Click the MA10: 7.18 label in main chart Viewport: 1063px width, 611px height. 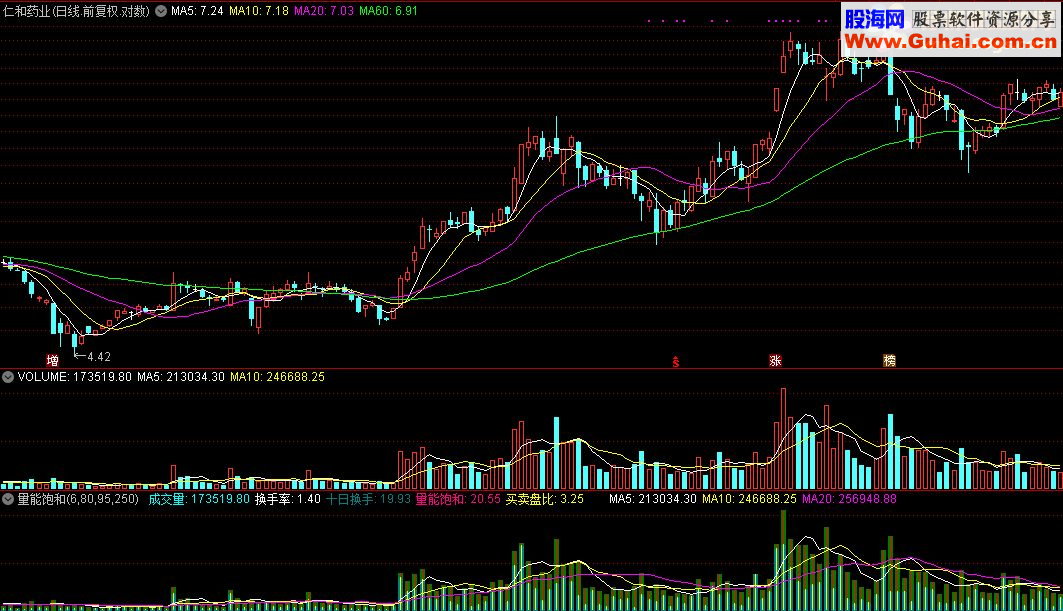click(x=259, y=11)
